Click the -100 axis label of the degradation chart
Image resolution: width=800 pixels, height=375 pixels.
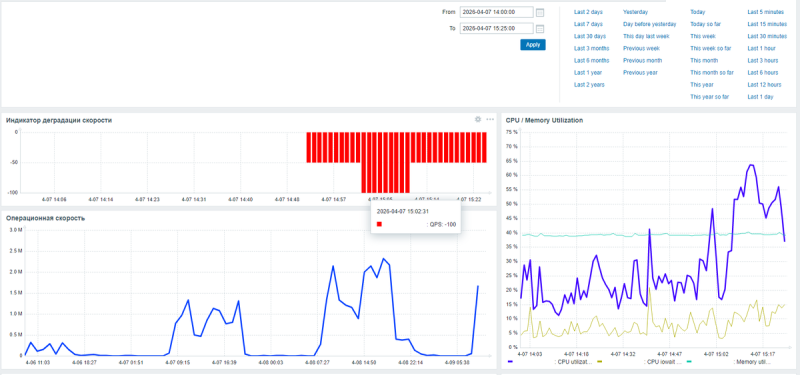click(13, 192)
